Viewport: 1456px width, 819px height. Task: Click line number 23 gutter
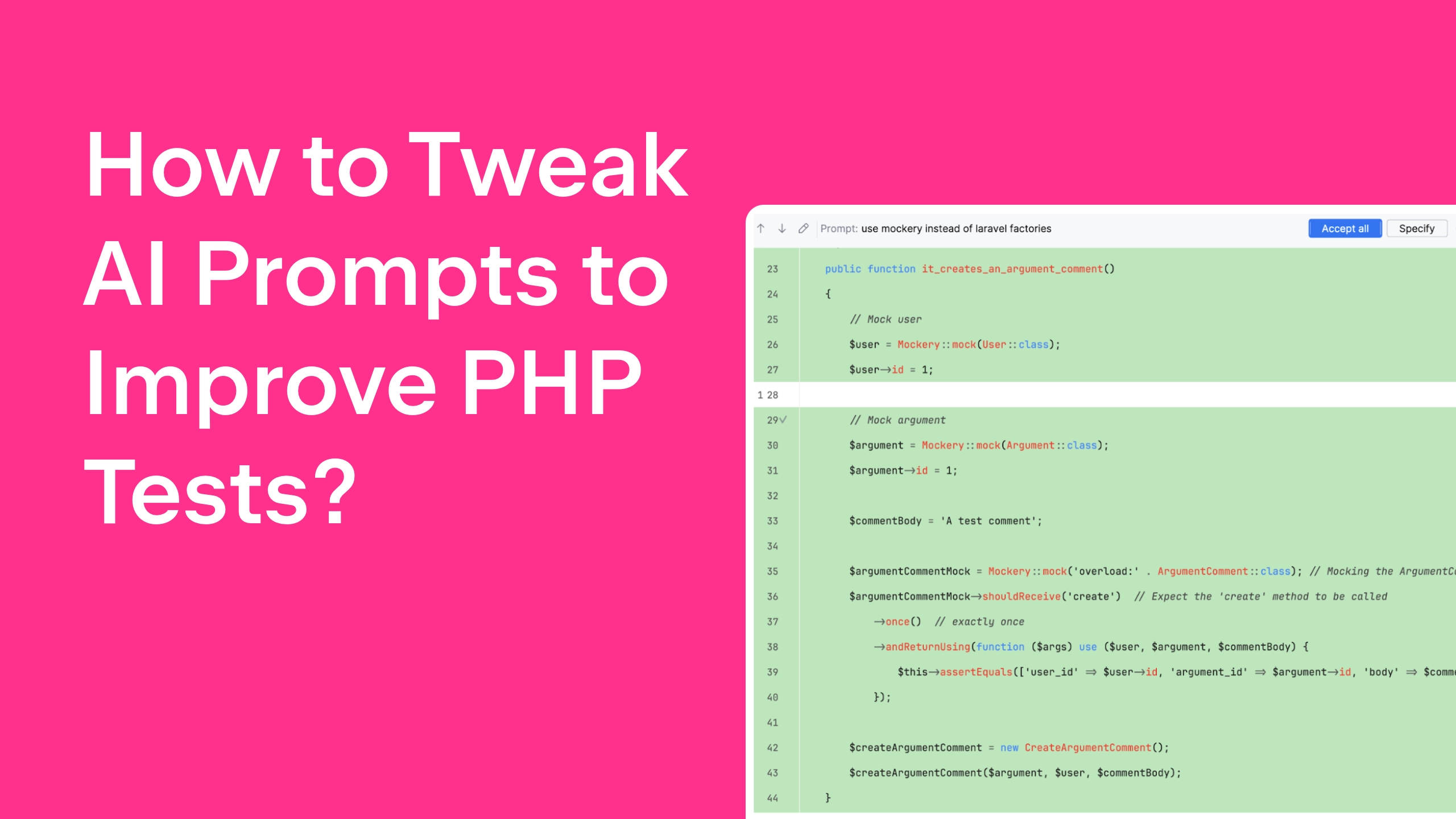[775, 268]
